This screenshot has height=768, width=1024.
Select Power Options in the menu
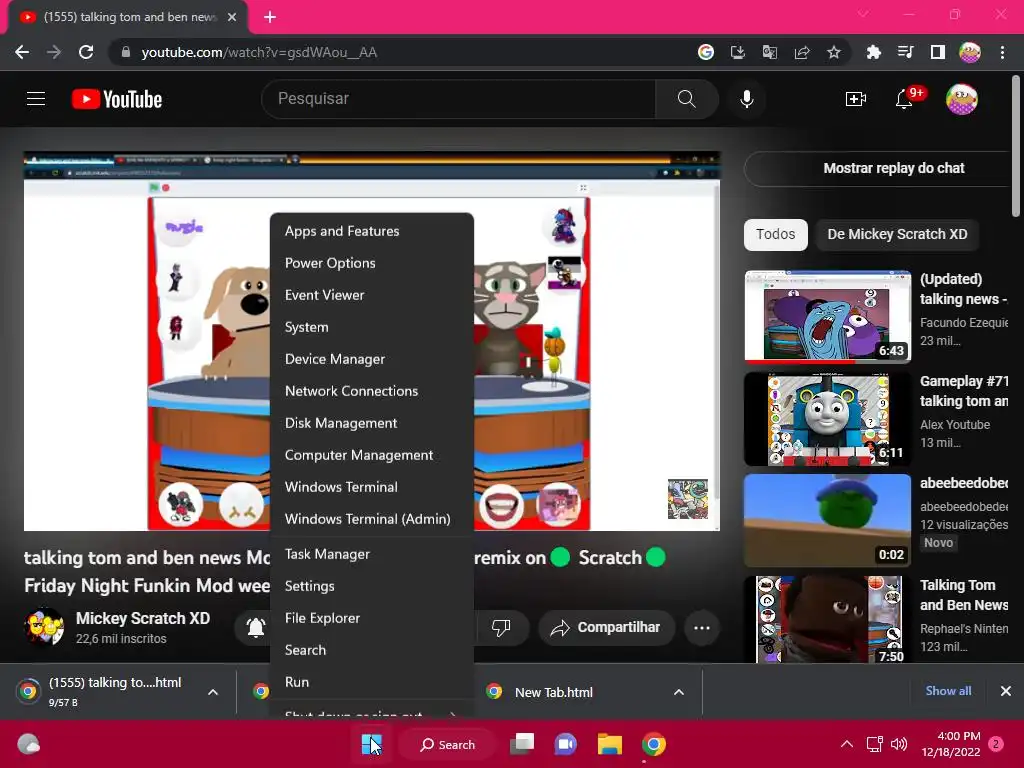[372, 263]
